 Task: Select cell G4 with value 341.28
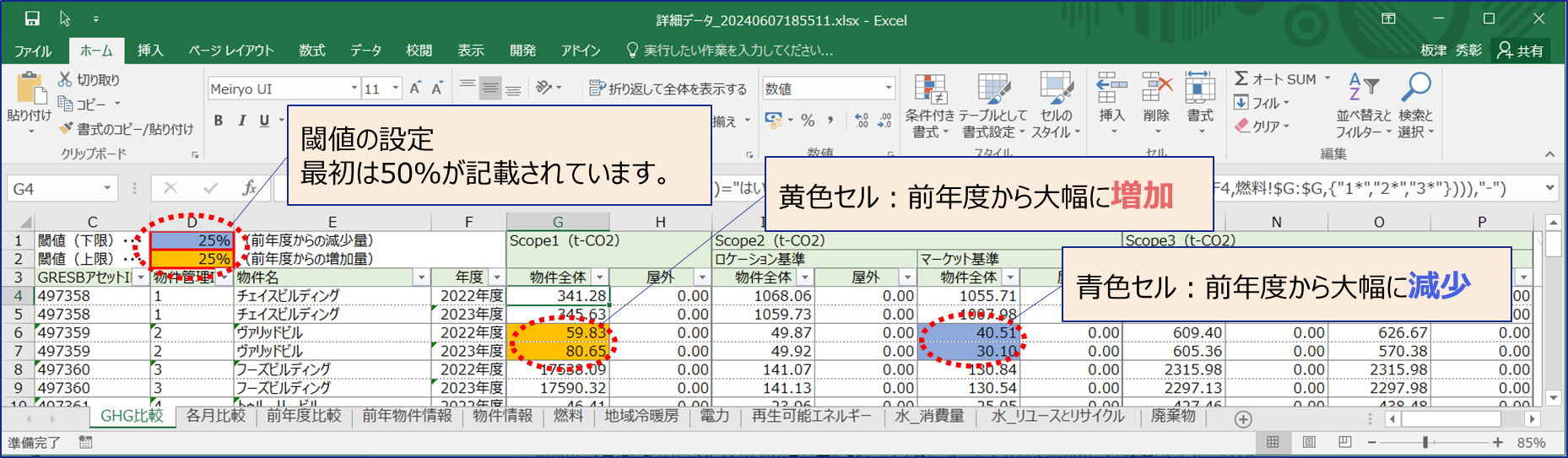558,296
